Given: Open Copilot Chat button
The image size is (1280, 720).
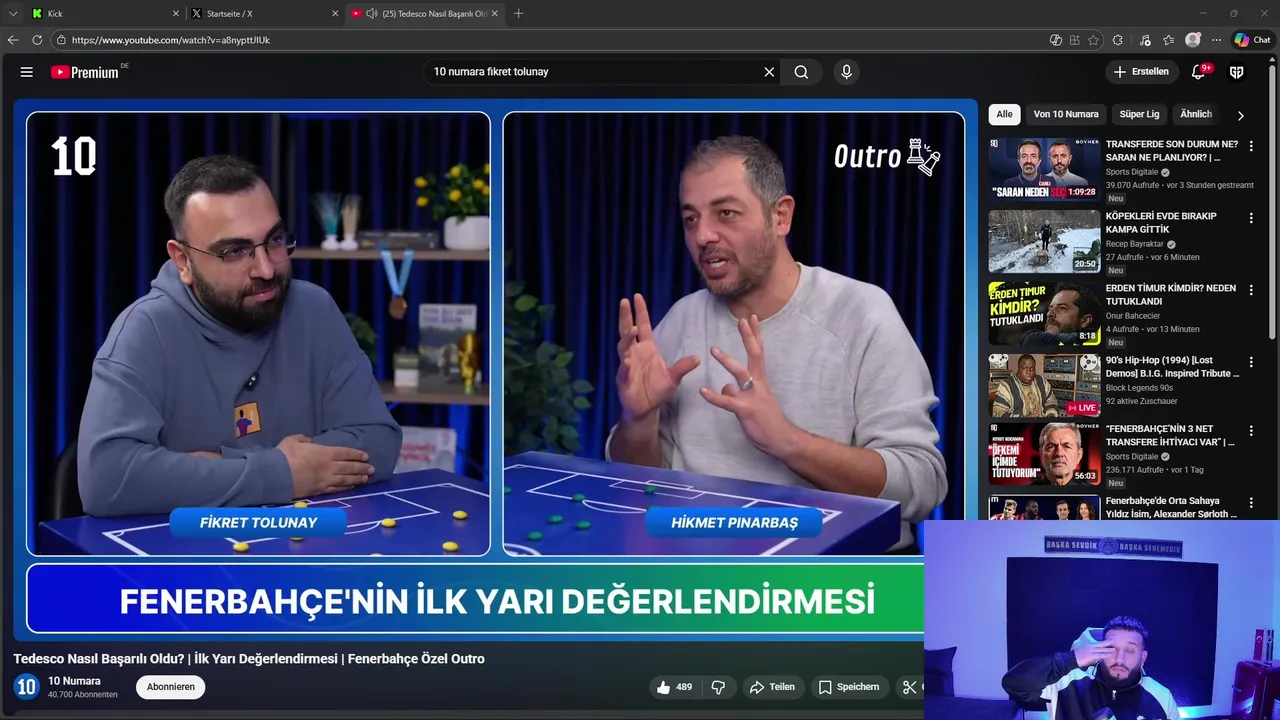Looking at the screenshot, I should (1252, 40).
